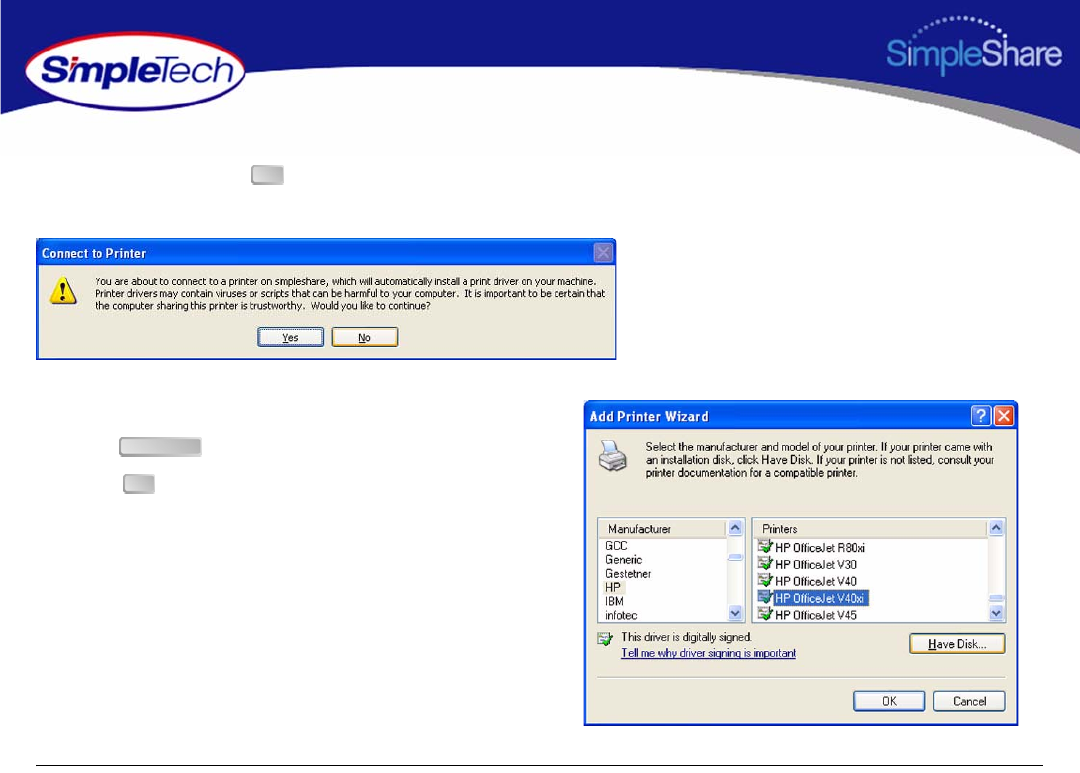The width and height of the screenshot is (1080, 773).
Task: Select IBM in Manufacturer list
Action: [614, 601]
